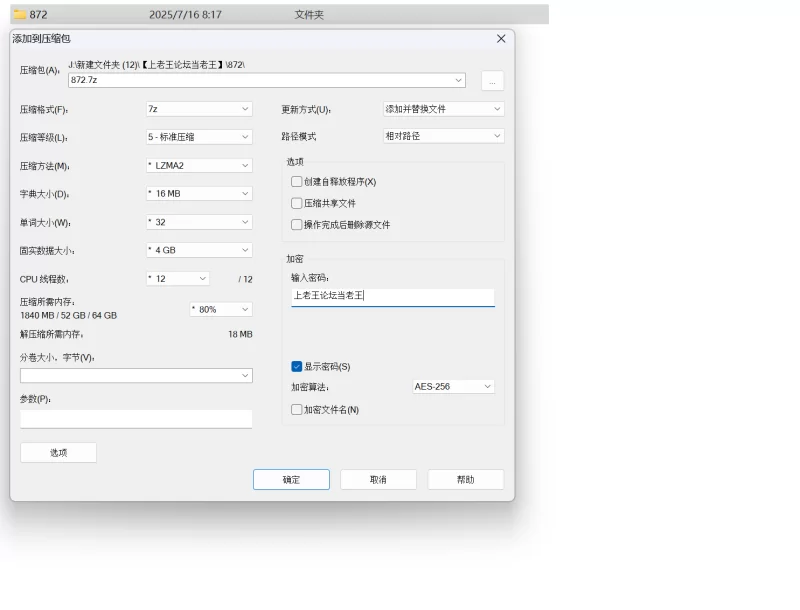The width and height of the screenshot is (800, 610).
Task: Open the 压缩格式 7z dropdown
Action: pyautogui.click(x=199, y=109)
